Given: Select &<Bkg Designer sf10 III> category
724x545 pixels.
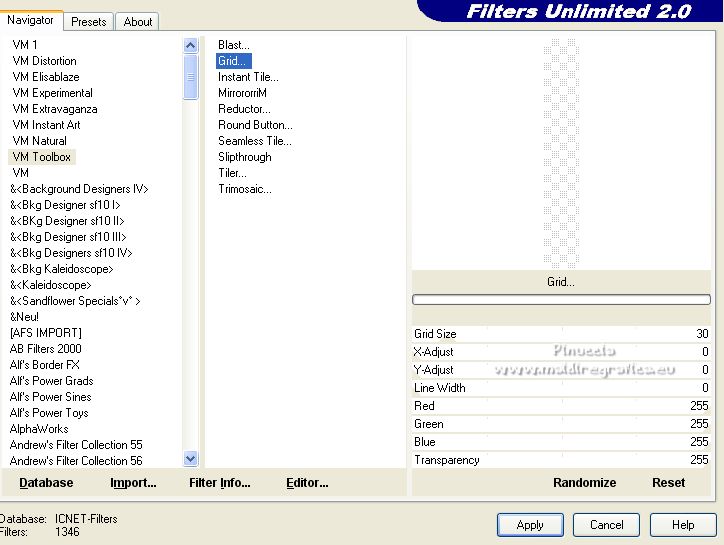Looking at the screenshot, I should coord(68,237).
